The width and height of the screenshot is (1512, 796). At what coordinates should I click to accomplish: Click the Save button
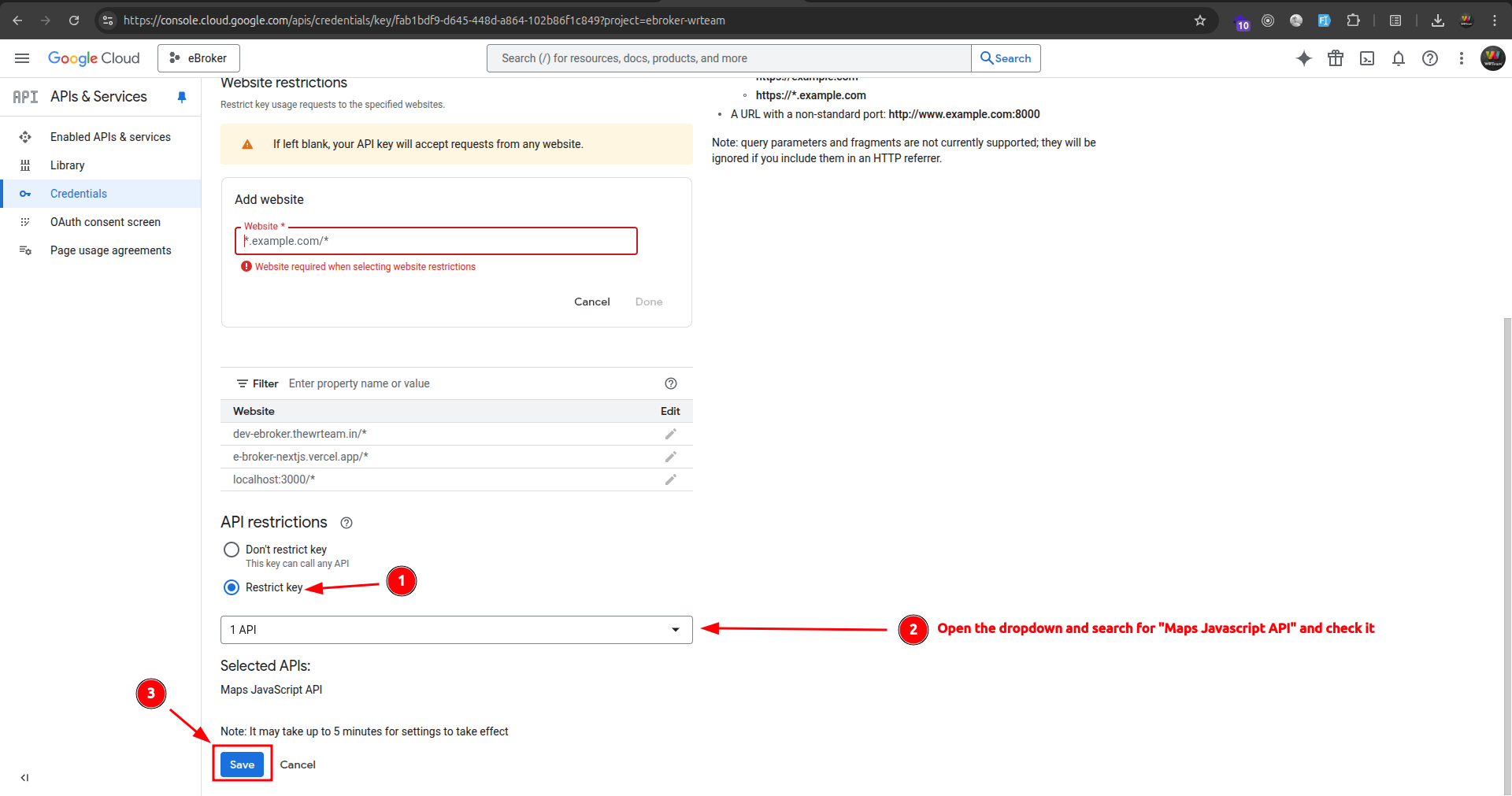[x=242, y=764]
